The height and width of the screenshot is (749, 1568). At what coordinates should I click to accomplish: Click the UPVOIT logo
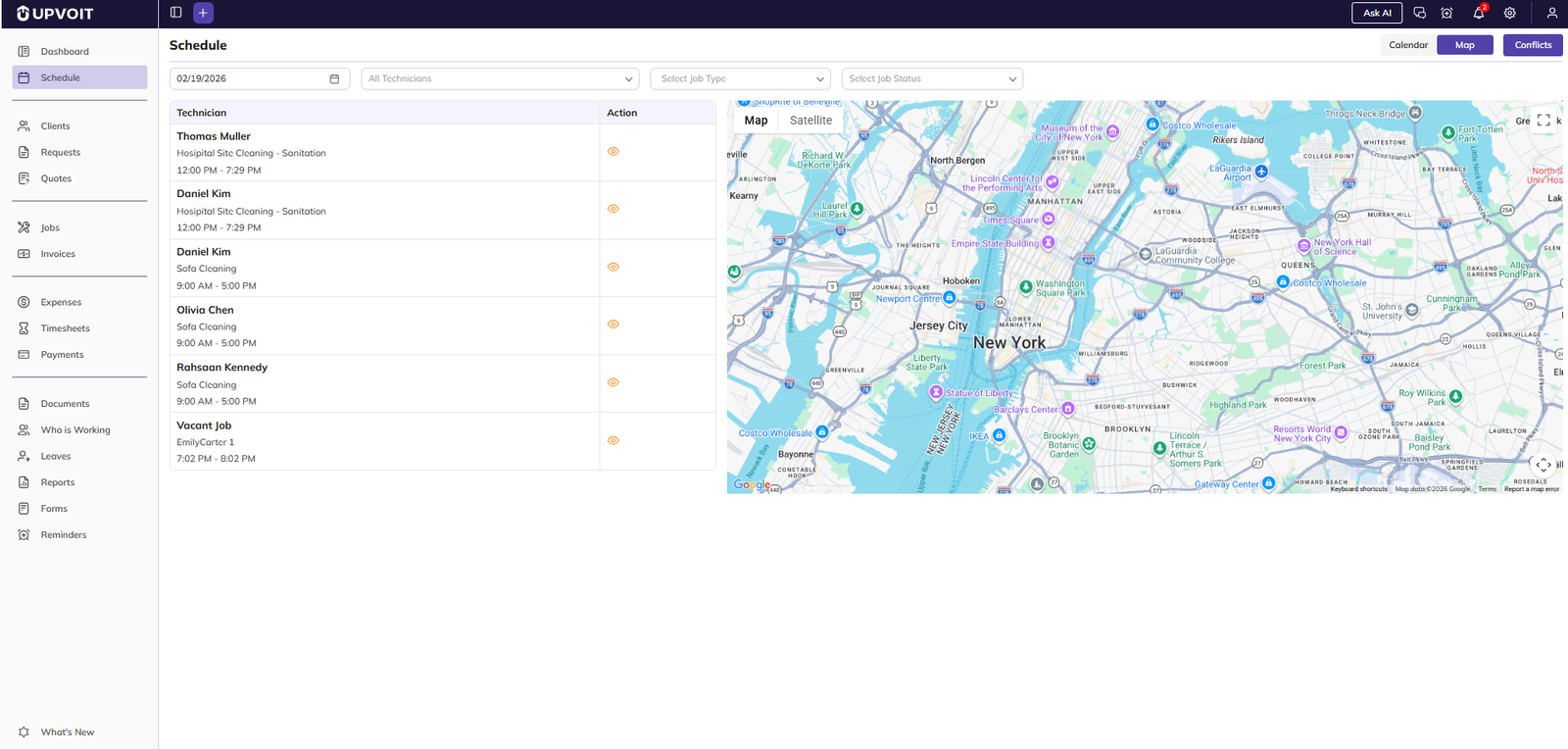(x=55, y=14)
